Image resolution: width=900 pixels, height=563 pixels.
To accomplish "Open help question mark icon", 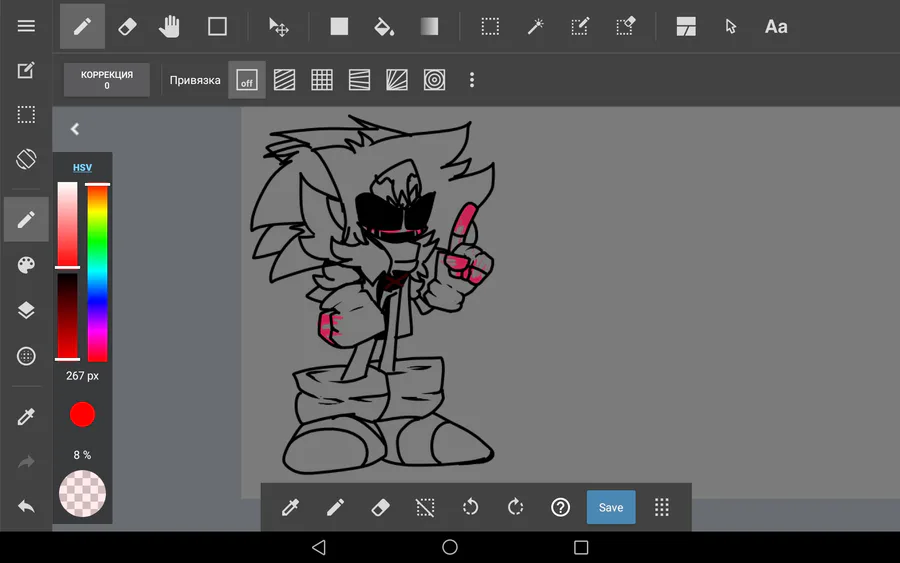I will point(560,507).
